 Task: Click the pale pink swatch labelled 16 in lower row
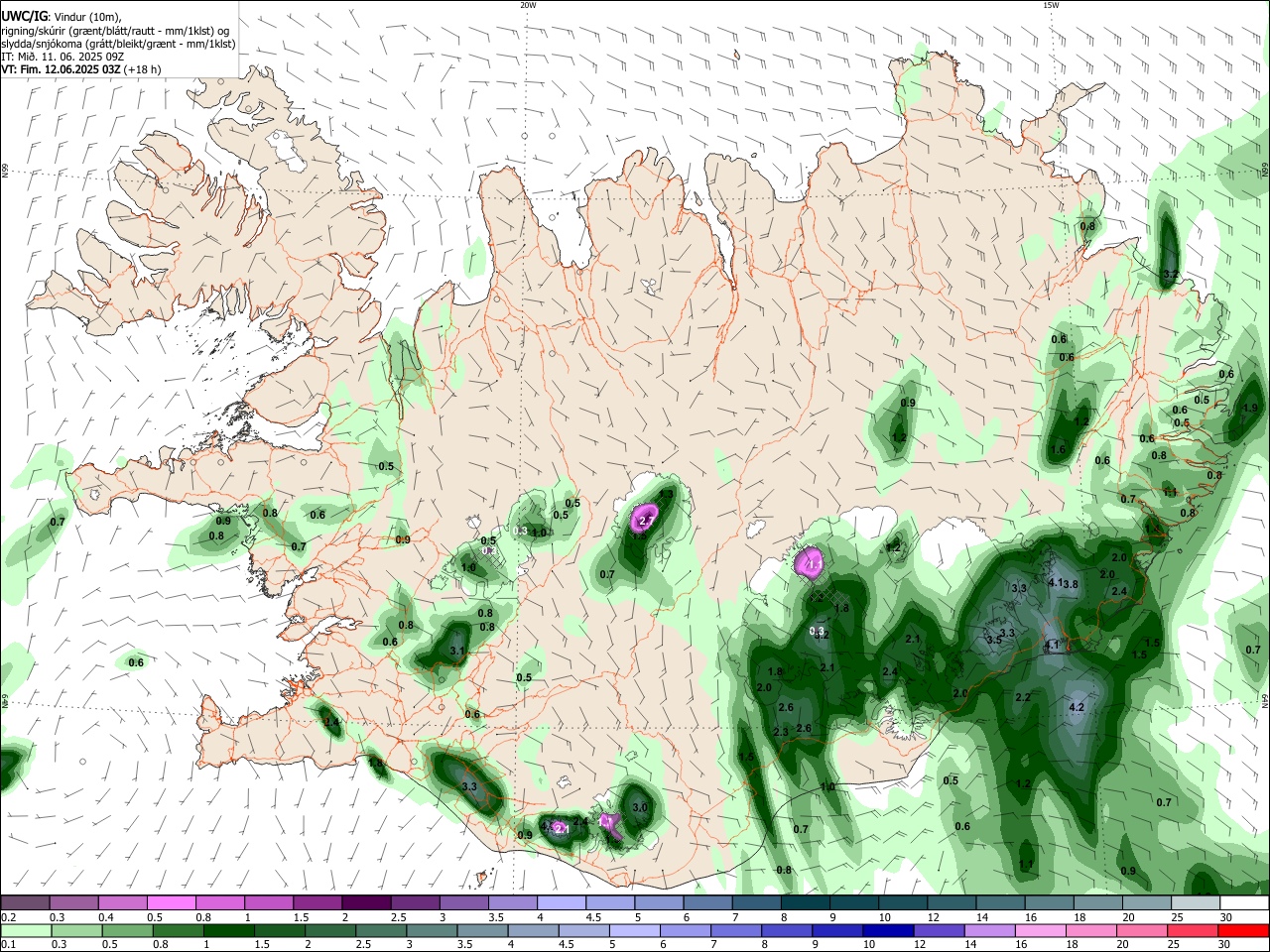[1040, 931]
